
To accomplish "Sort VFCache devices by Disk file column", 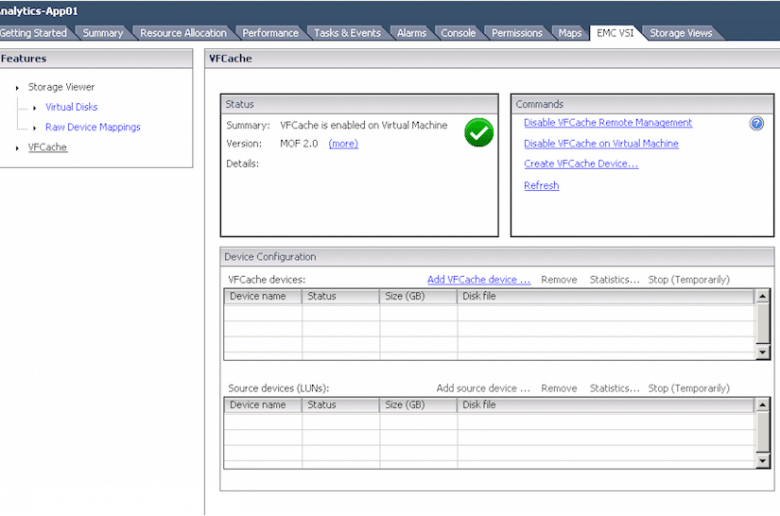I will pyautogui.click(x=605, y=296).
